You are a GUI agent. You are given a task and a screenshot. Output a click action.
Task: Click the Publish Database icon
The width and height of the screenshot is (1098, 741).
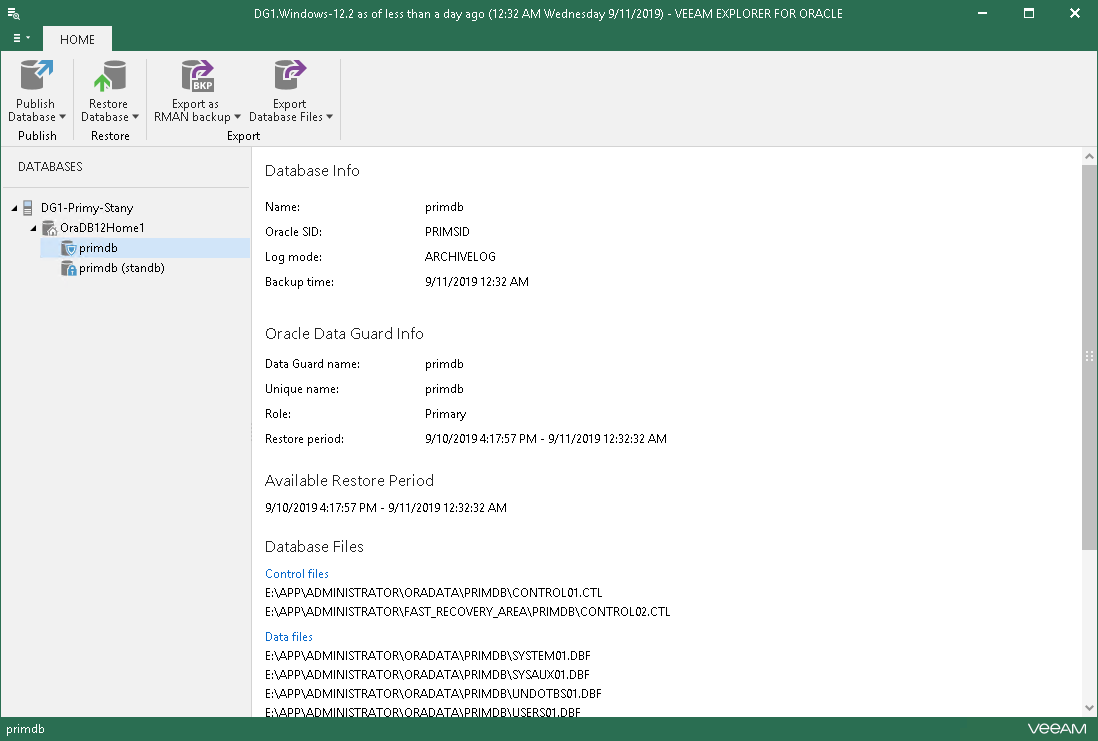36,76
